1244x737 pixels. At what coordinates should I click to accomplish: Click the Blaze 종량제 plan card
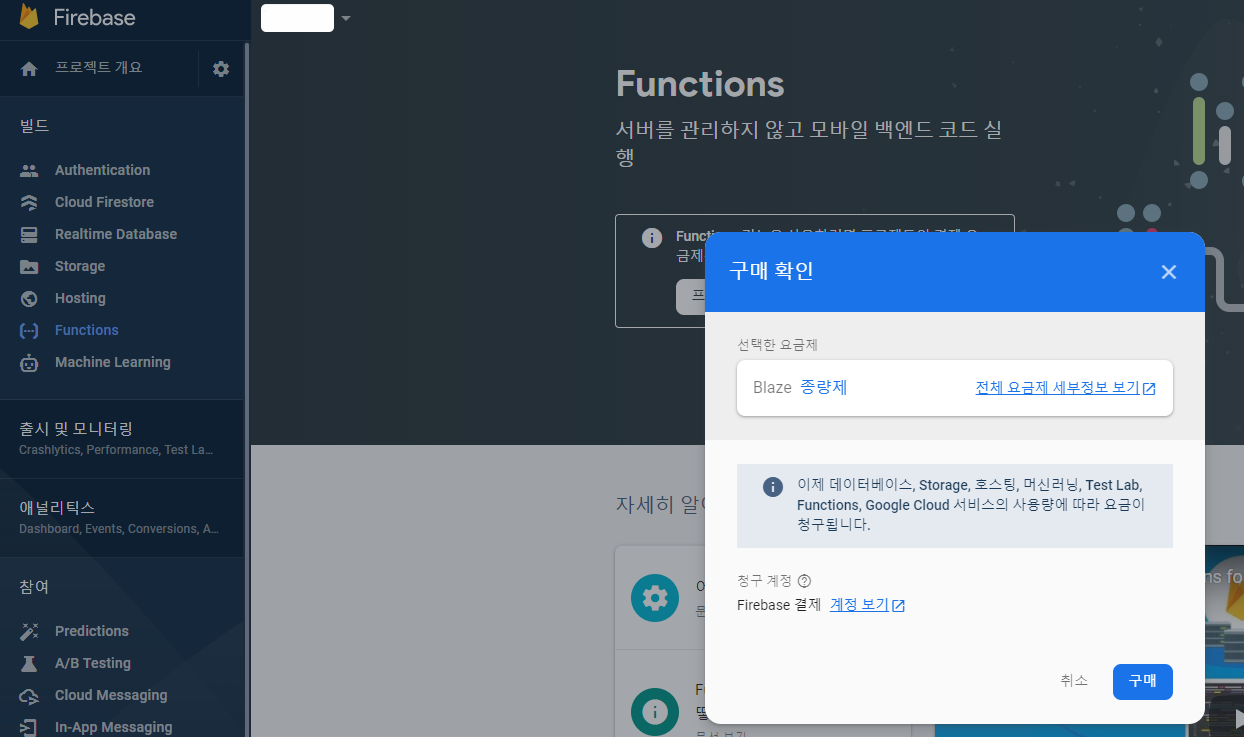(955, 388)
